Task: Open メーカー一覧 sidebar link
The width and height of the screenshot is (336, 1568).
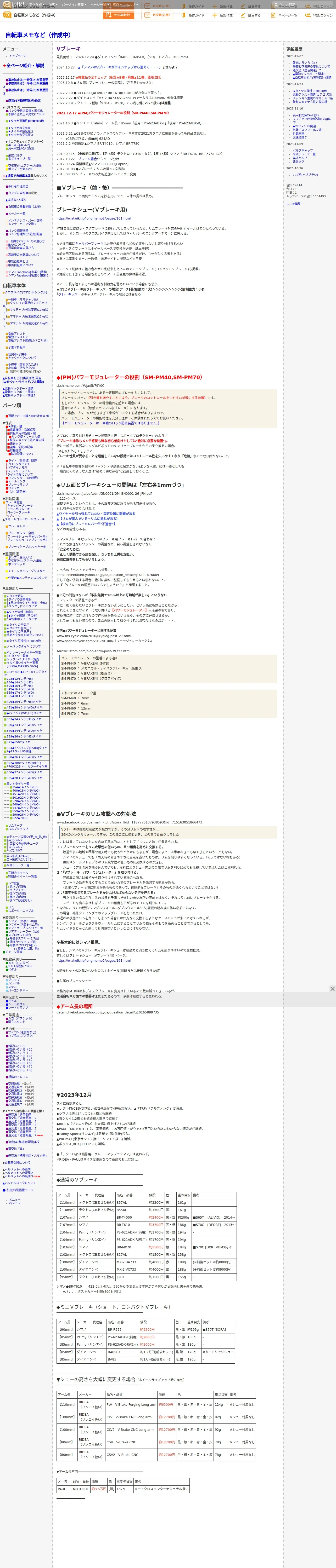Action: [16, 214]
